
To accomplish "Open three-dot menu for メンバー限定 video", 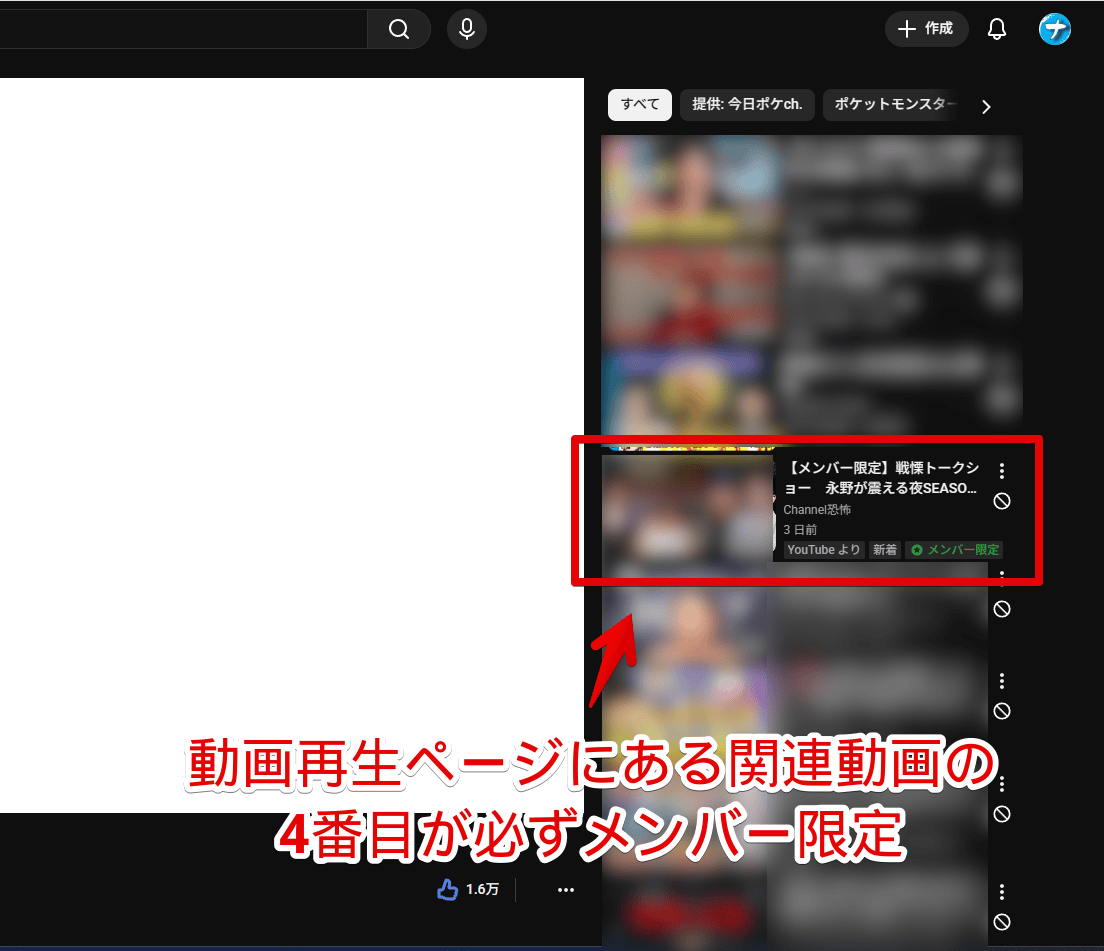I will [1002, 471].
